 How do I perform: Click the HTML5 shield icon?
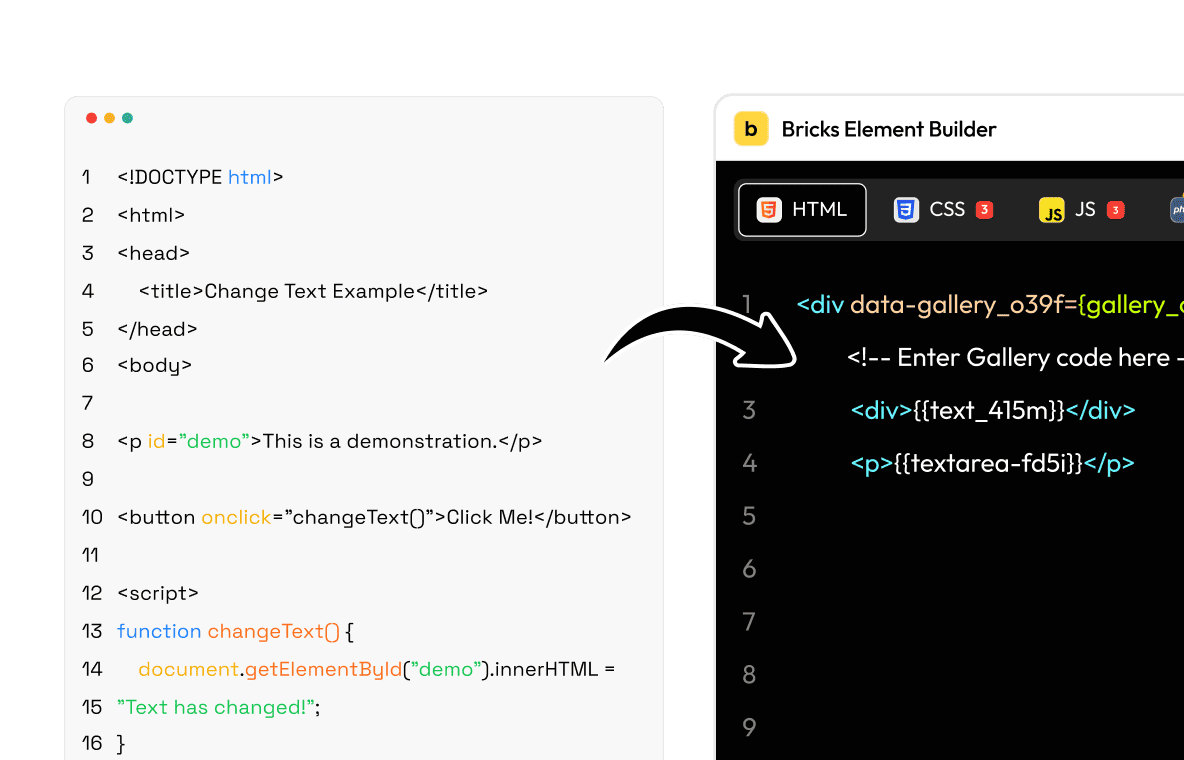click(x=768, y=210)
